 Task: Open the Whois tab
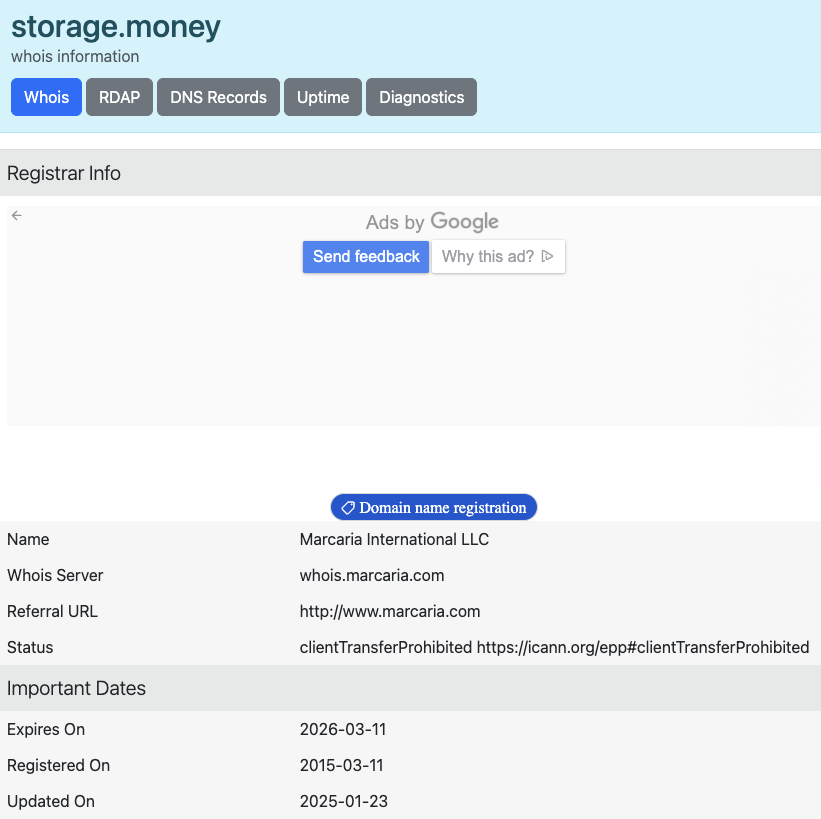point(46,97)
